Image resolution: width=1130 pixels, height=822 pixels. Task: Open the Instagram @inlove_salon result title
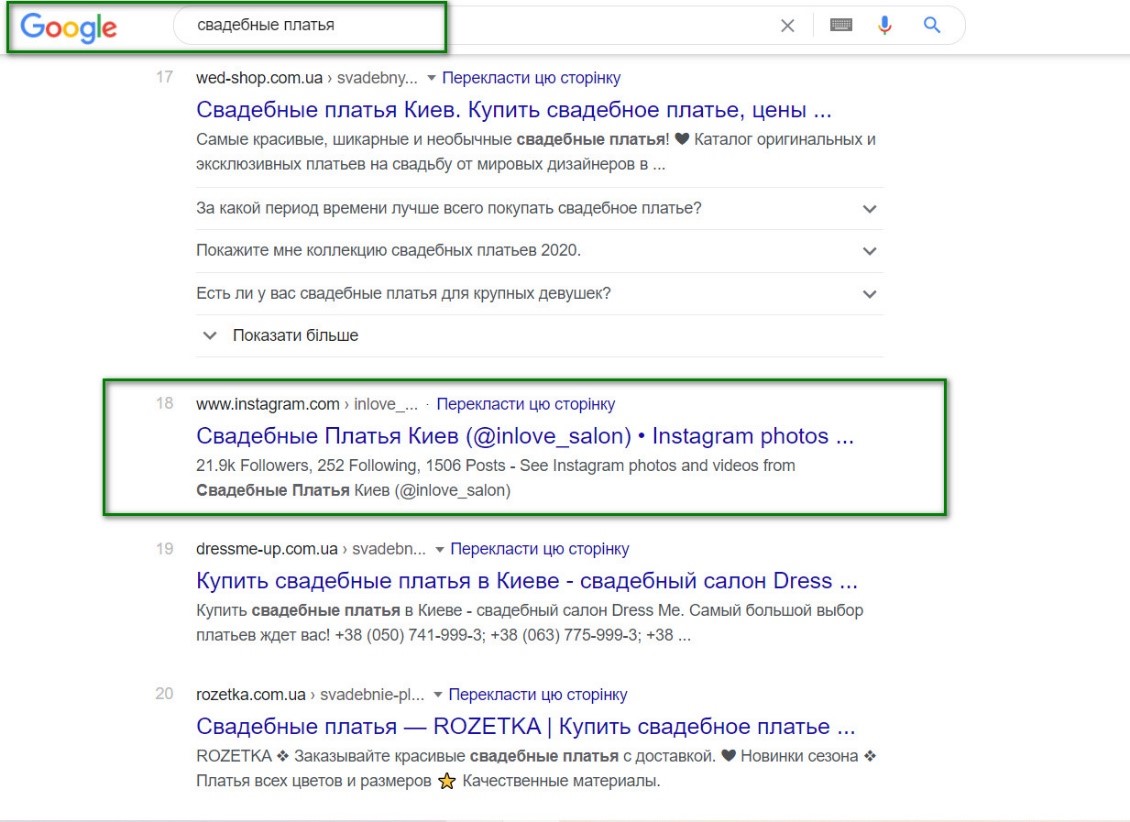[525, 436]
